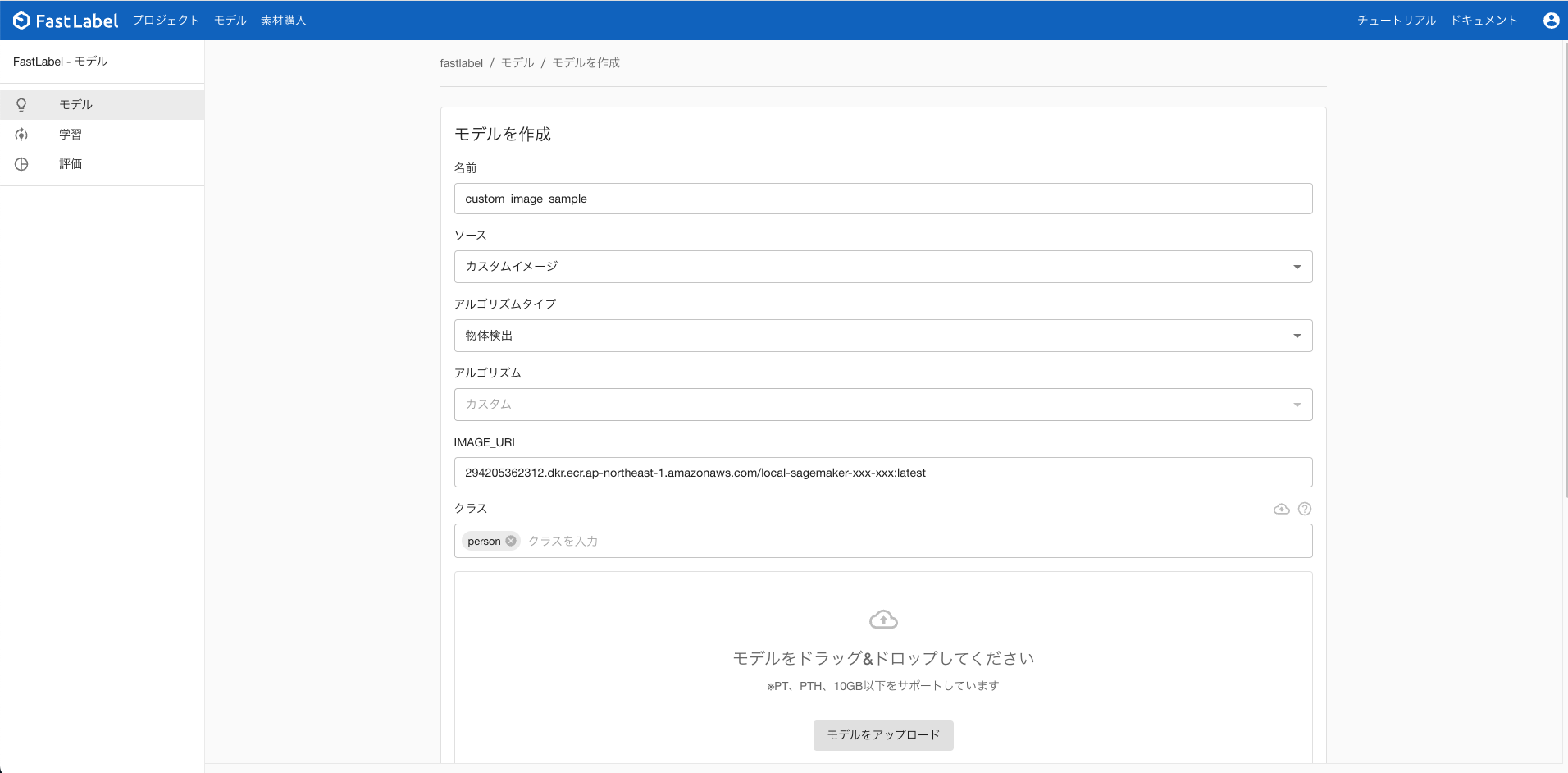Select 評価 in the left sidebar
1568x773 pixels.
click(x=102, y=164)
